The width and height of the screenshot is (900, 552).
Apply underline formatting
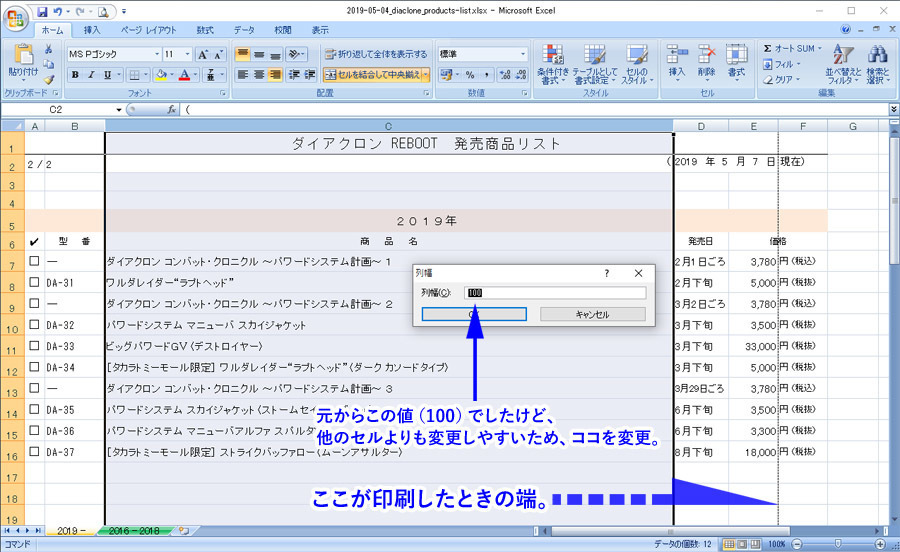click(107, 75)
